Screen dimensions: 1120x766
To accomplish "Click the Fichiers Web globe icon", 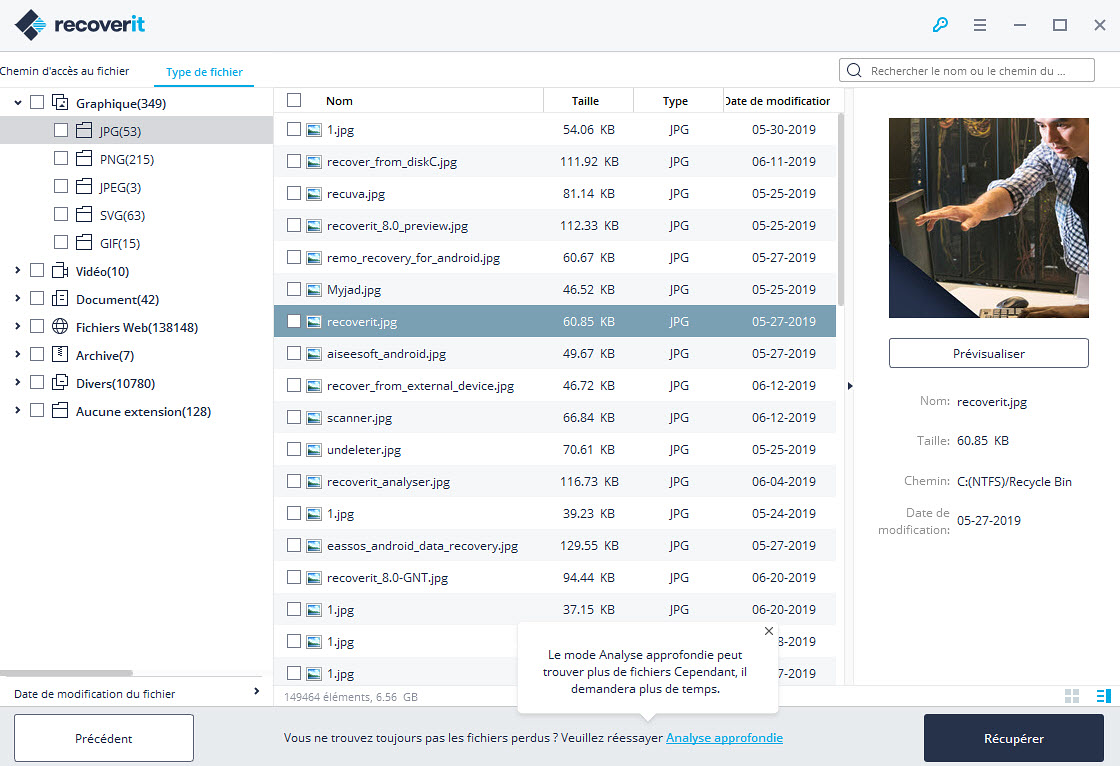I will click(x=60, y=327).
